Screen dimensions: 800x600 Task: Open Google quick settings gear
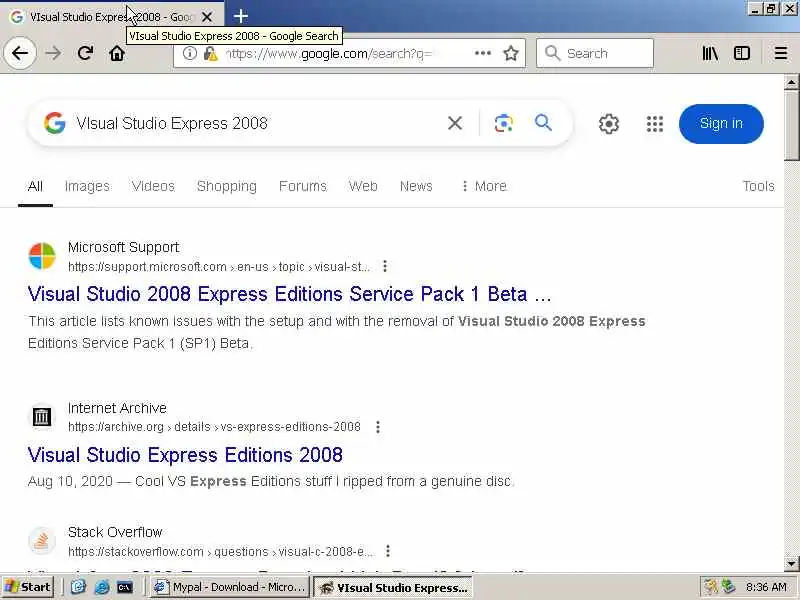coord(609,123)
